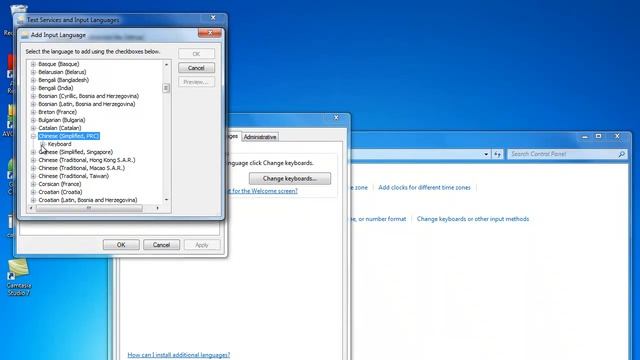Select Chinese (Simplified, PRC) language entry

[69, 136]
